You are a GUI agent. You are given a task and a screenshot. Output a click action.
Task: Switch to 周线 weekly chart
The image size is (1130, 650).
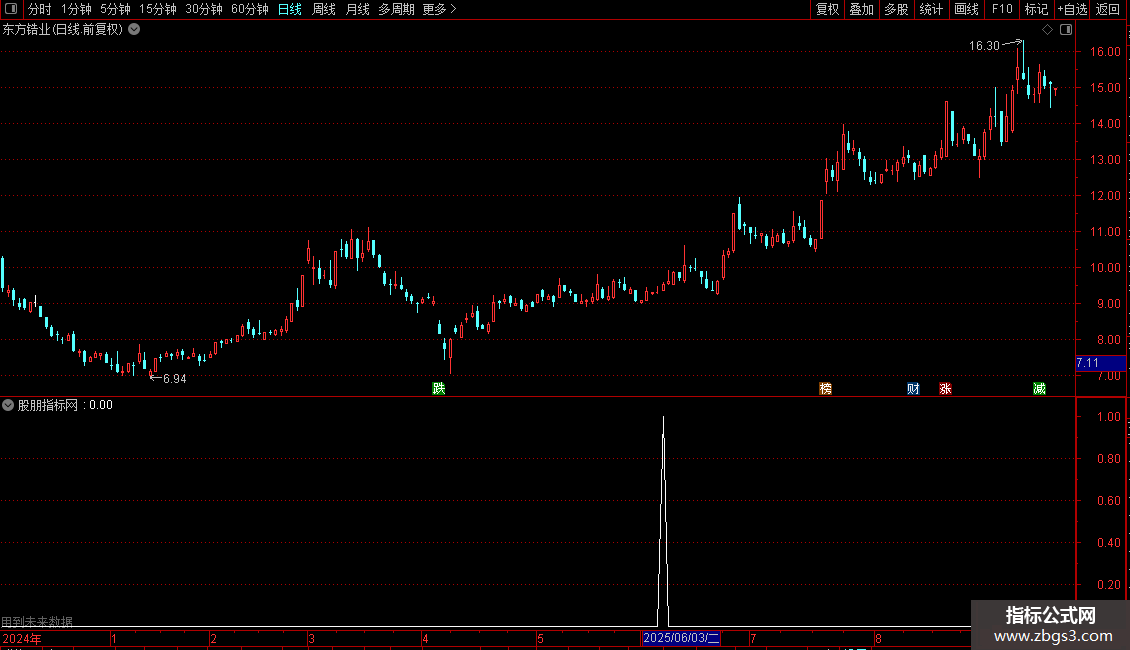pos(324,9)
